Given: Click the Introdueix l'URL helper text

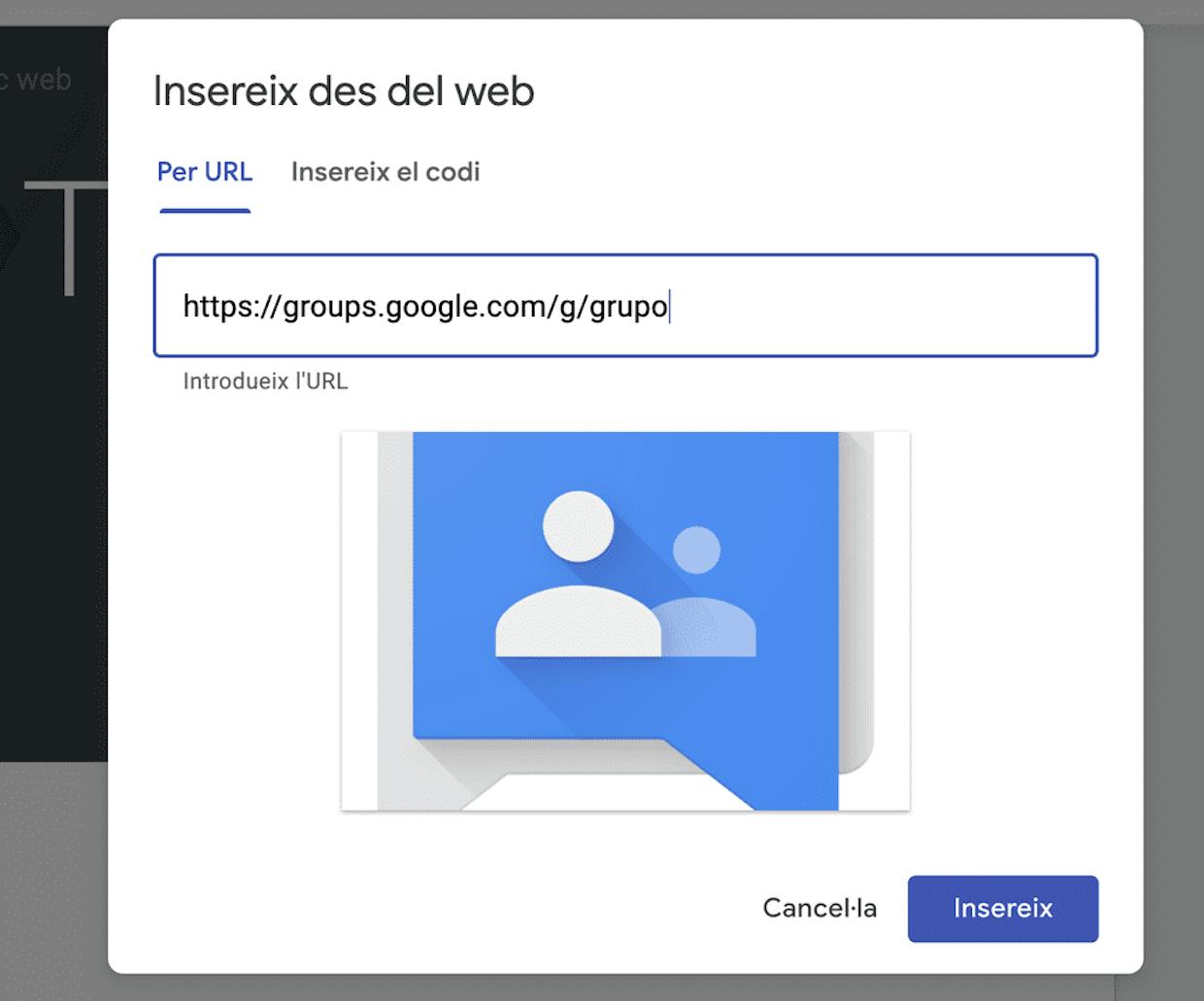Looking at the screenshot, I should (265, 381).
